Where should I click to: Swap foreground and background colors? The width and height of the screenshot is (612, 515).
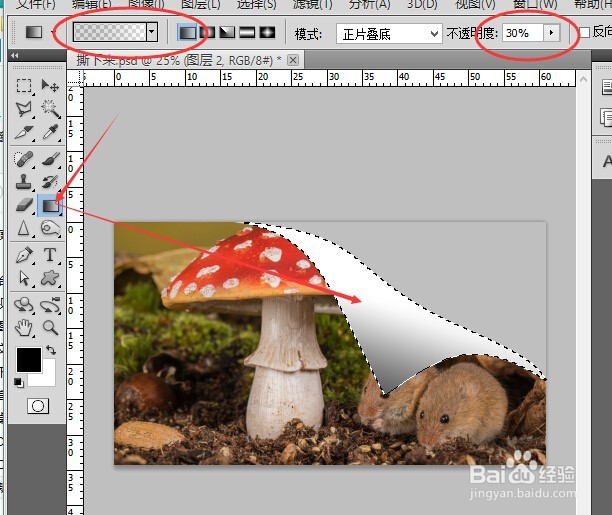pyautogui.click(x=51, y=350)
